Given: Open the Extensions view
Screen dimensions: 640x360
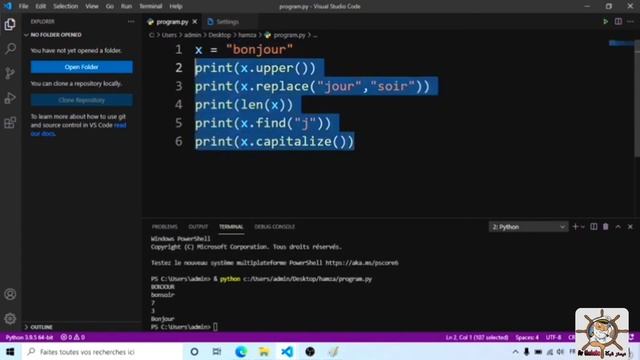Looking at the screenshot, I should pyautogui.click(x=10, y=122).
